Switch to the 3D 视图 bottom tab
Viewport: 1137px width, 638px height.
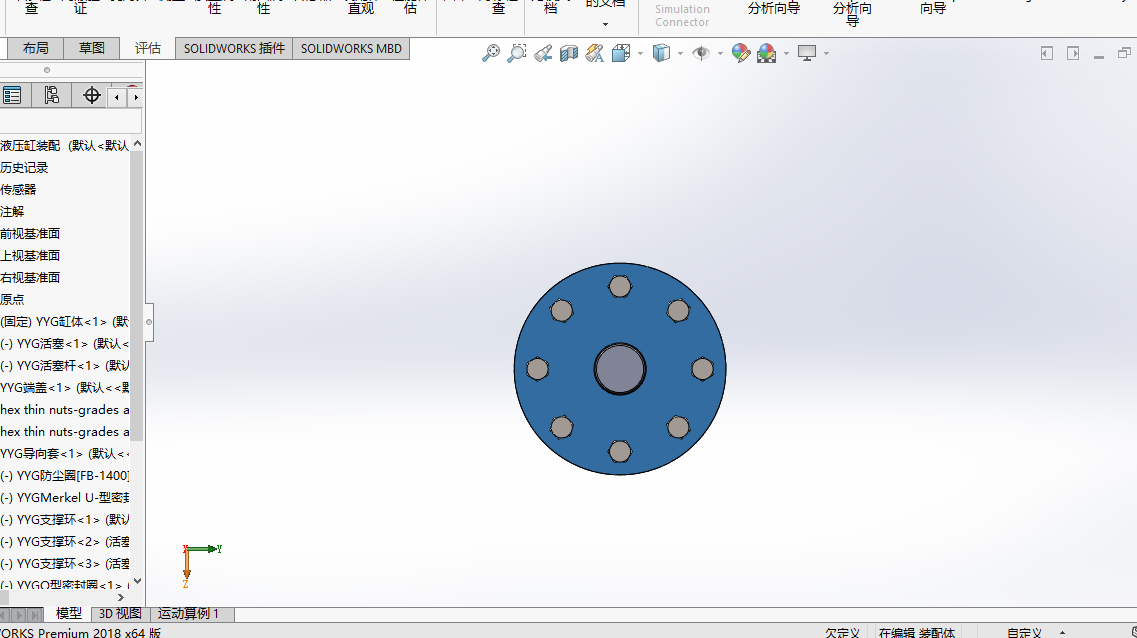click(120, 613)
